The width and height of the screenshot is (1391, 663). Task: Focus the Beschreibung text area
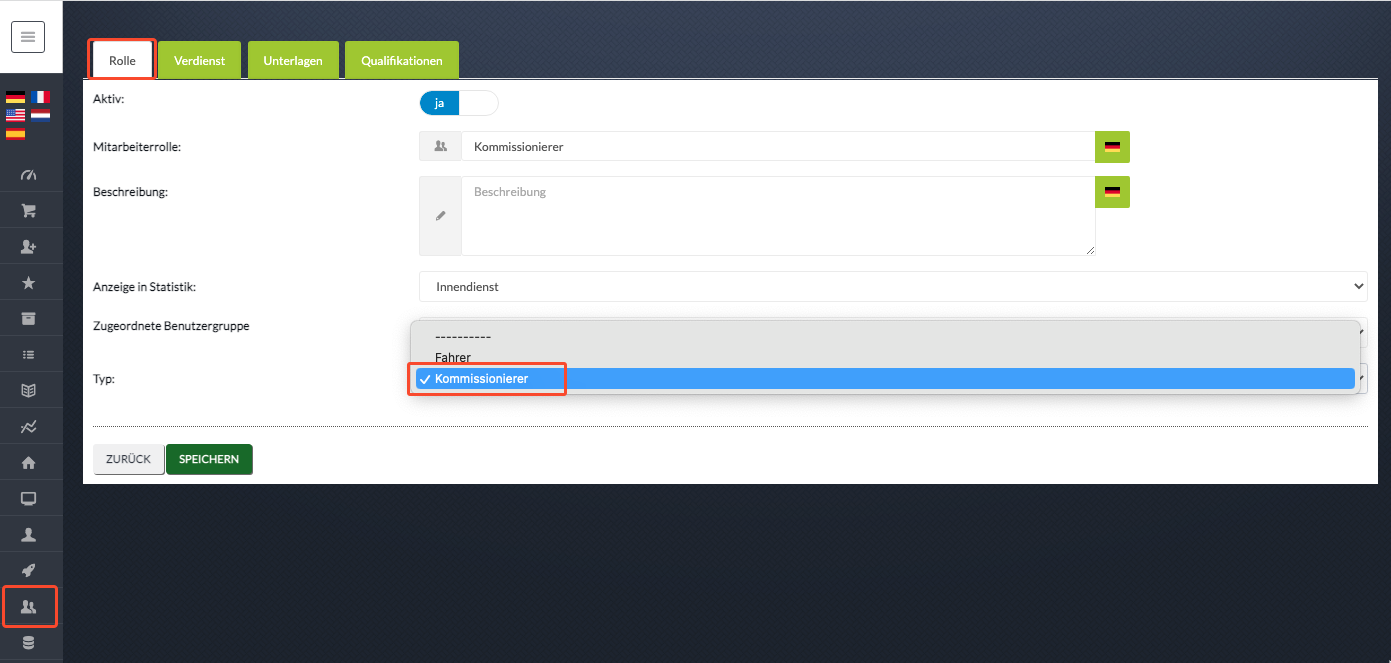point(778,216)
